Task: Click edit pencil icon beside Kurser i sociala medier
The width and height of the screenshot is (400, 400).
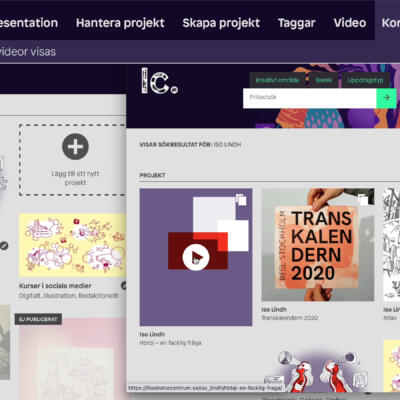Action: tap(124, 286)
